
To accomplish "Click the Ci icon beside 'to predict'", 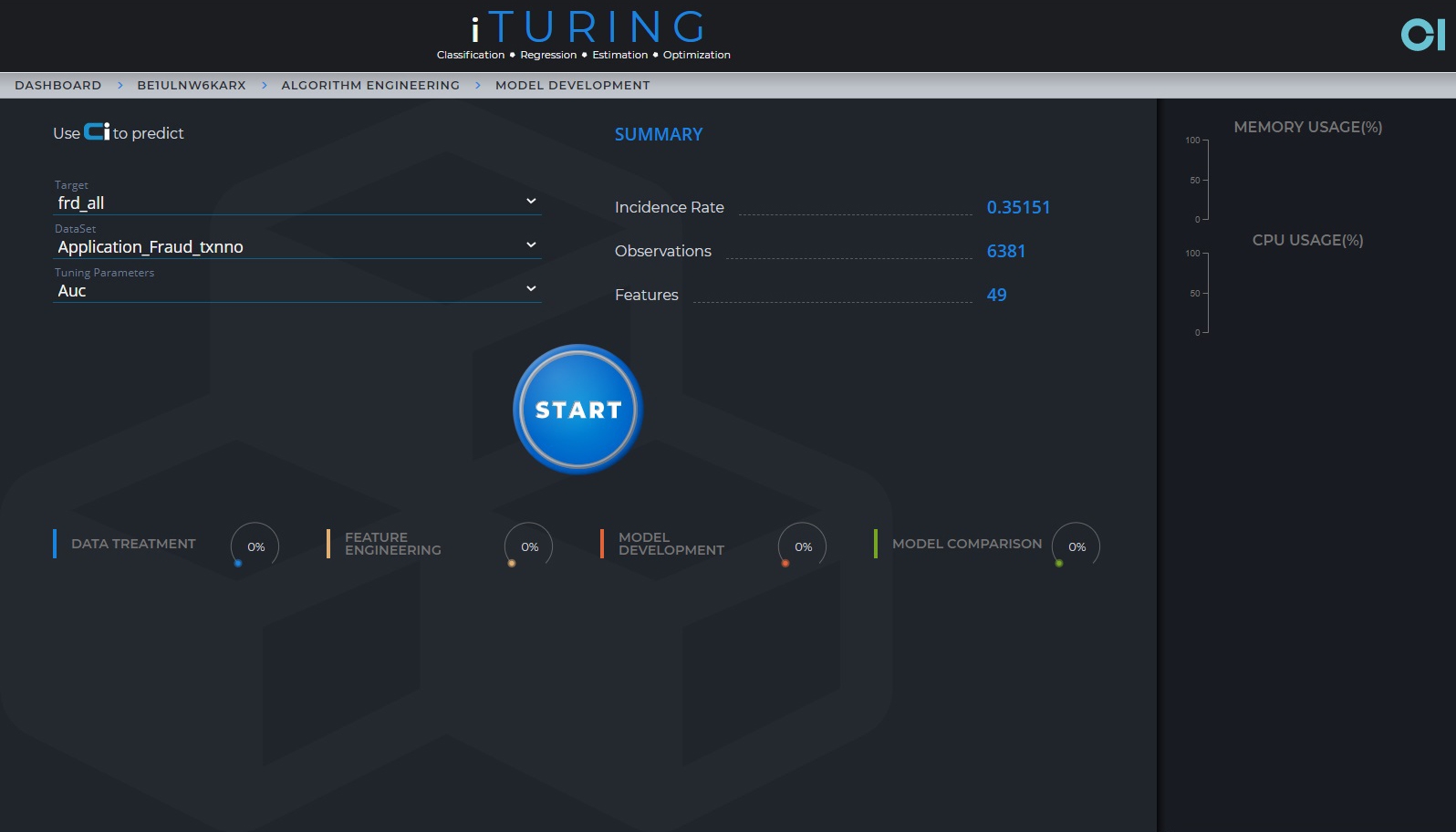I will (x=97, y=131).
